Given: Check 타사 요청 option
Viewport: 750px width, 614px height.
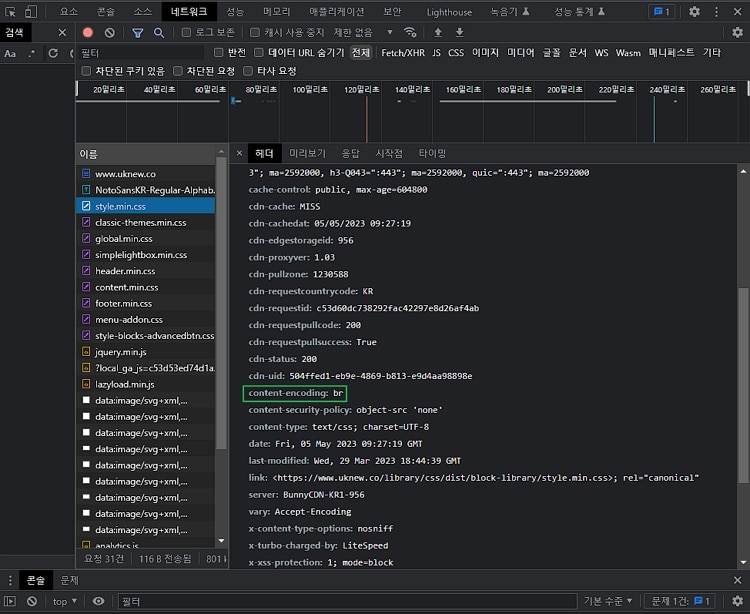Looking at the screenshot, I should click(x=248, y=71).
